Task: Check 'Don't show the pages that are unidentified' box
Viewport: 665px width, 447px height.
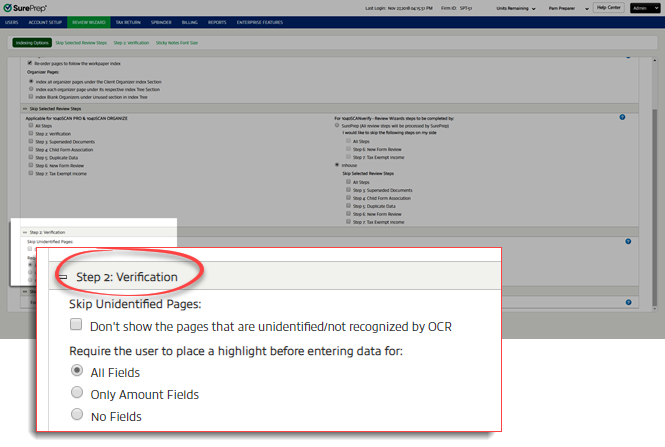Action: 76,326
